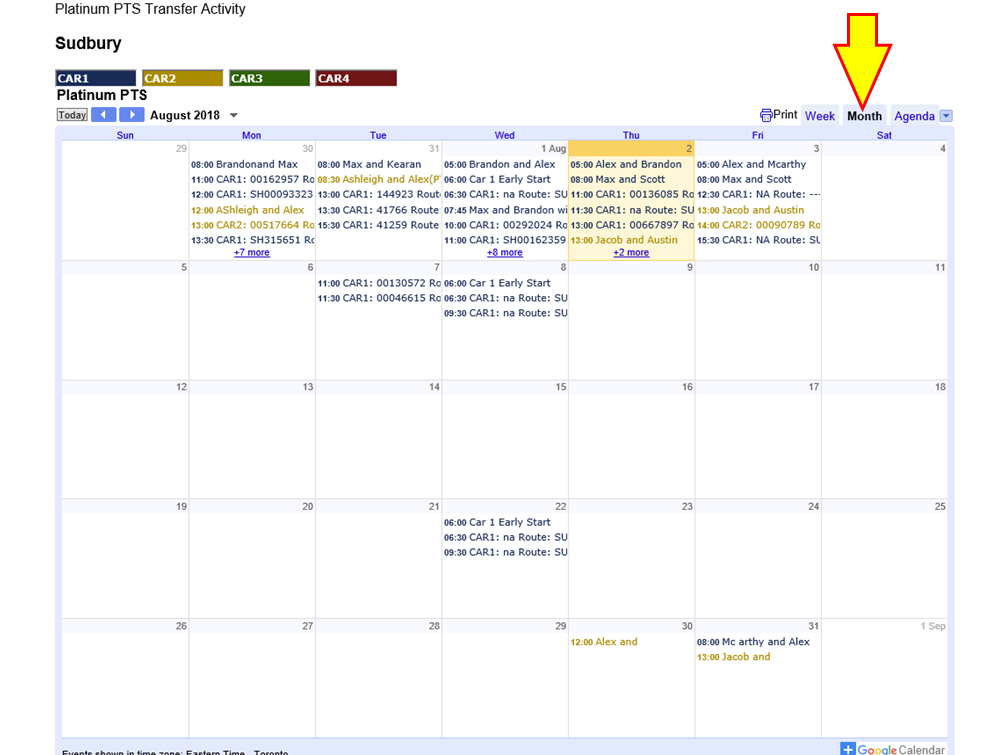Go to the next month arrow
Screen dimensions: 1007x755
point(132,115)
